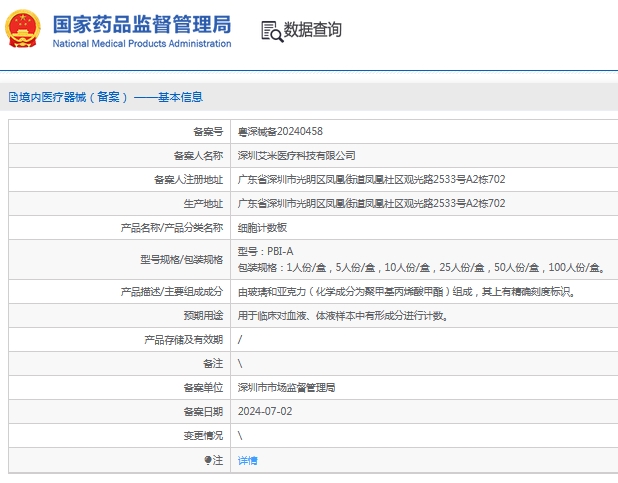This screenshot has width=618, height=483.
Task: Click the slash value in 产品存储及有效期 row
Action: click(x=240, y=339)
